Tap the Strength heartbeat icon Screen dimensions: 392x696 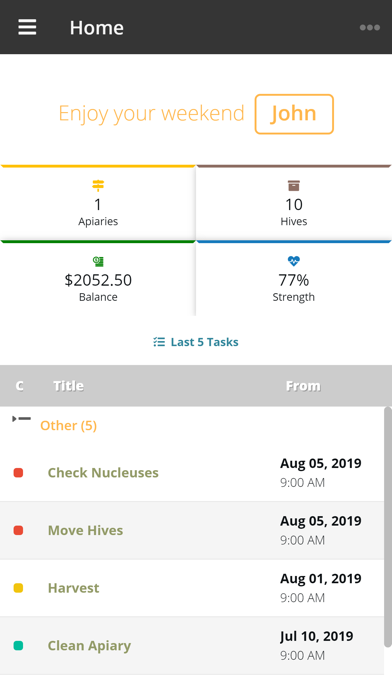pos(294,261)
